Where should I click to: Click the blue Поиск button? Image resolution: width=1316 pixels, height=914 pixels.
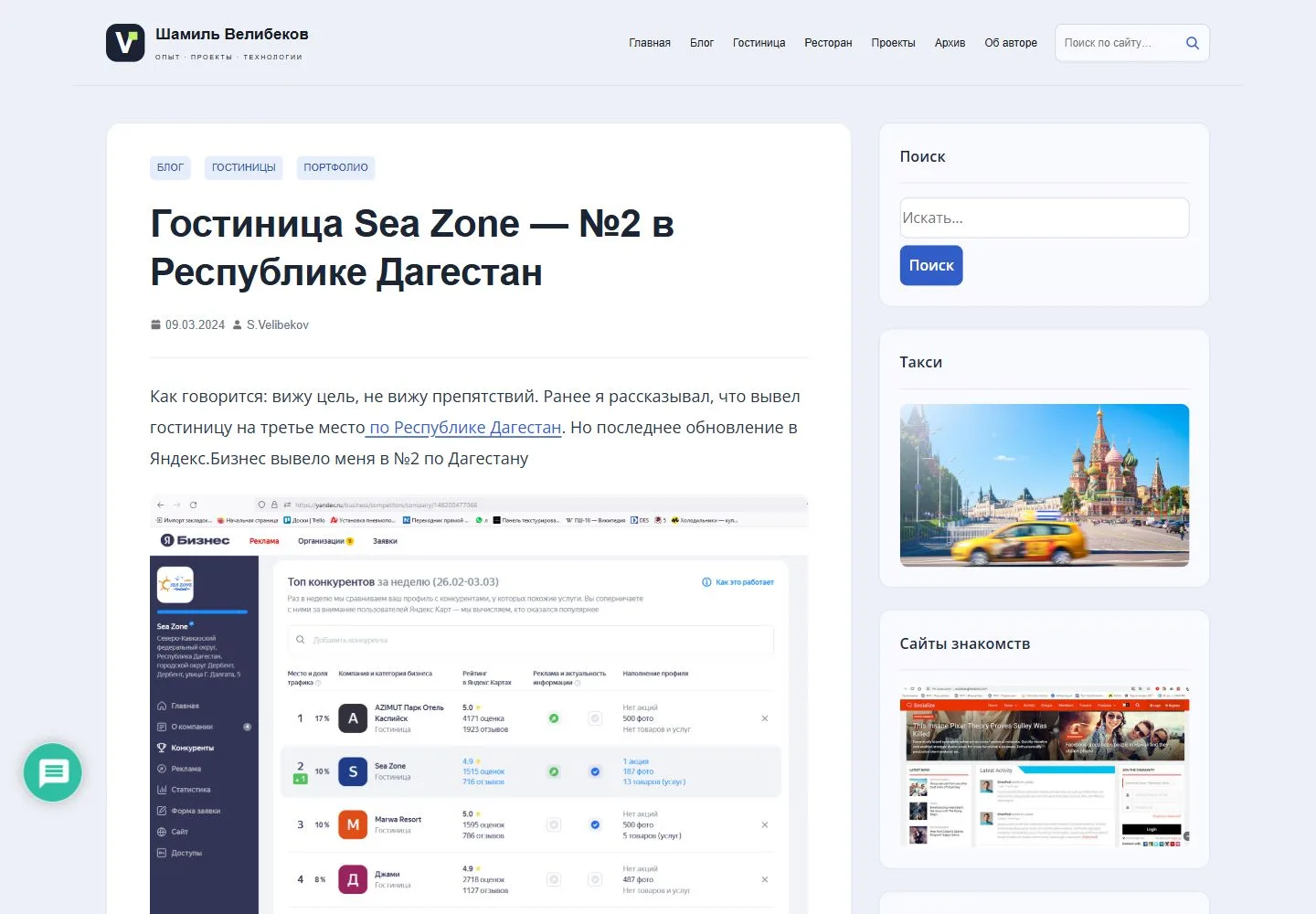(x=931, y=265)
